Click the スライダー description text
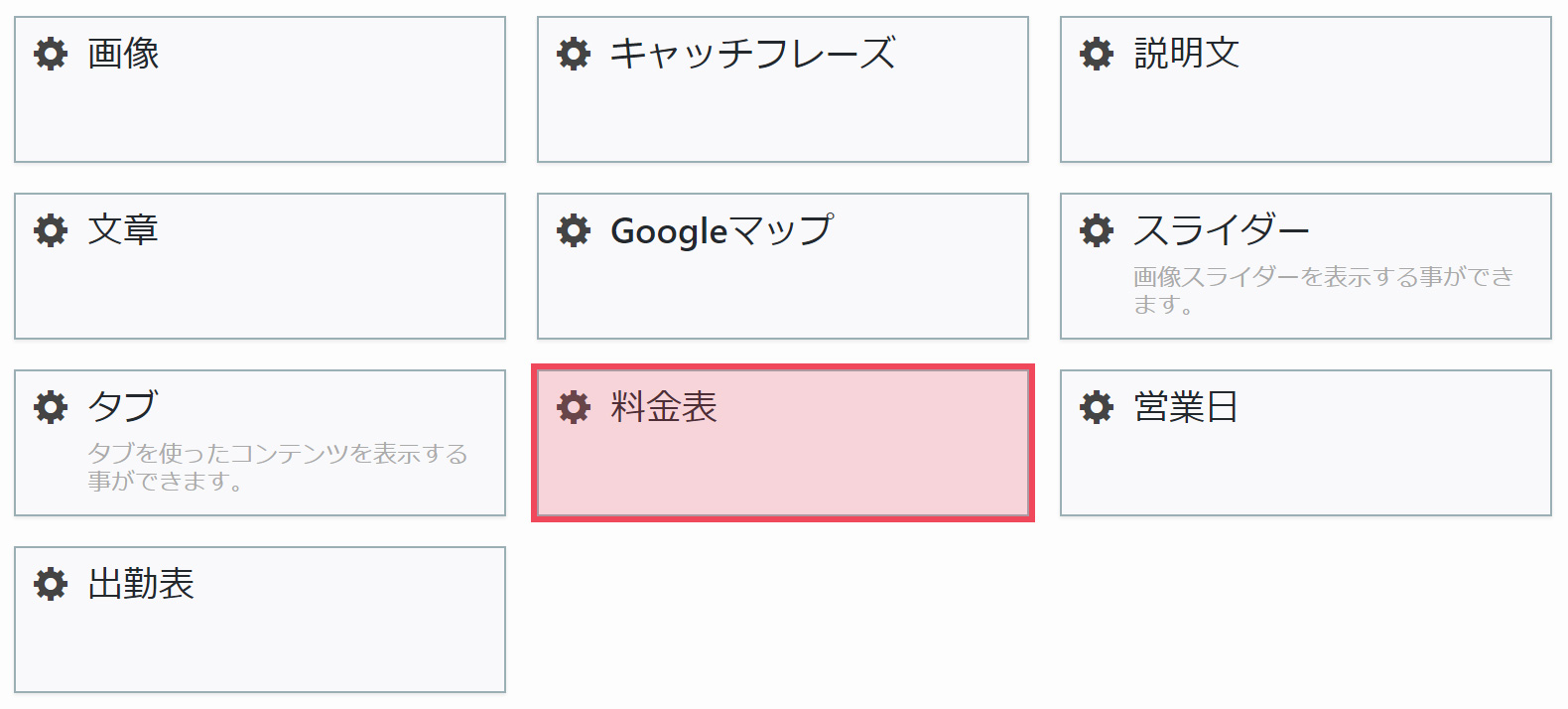Screen dimensions: 1568x709 tap(1324, 290)
